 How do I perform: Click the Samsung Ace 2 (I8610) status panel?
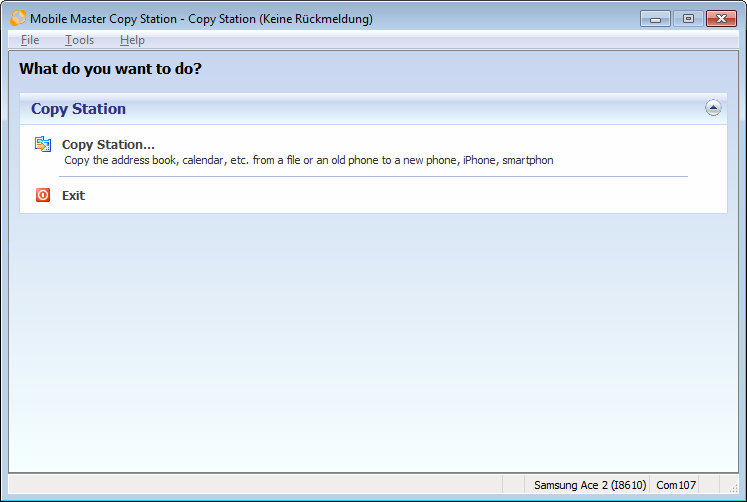(590, 485)
